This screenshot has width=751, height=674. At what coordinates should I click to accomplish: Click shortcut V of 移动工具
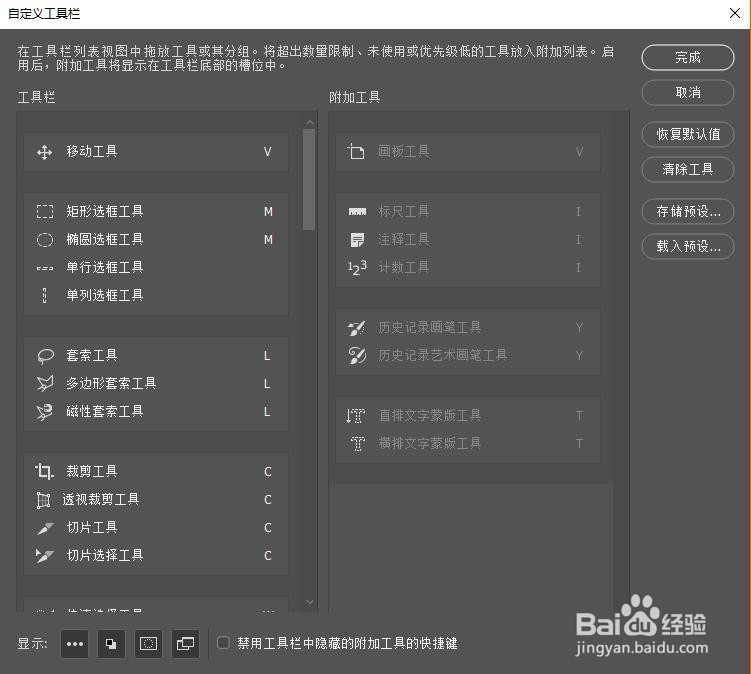point(268,152)
